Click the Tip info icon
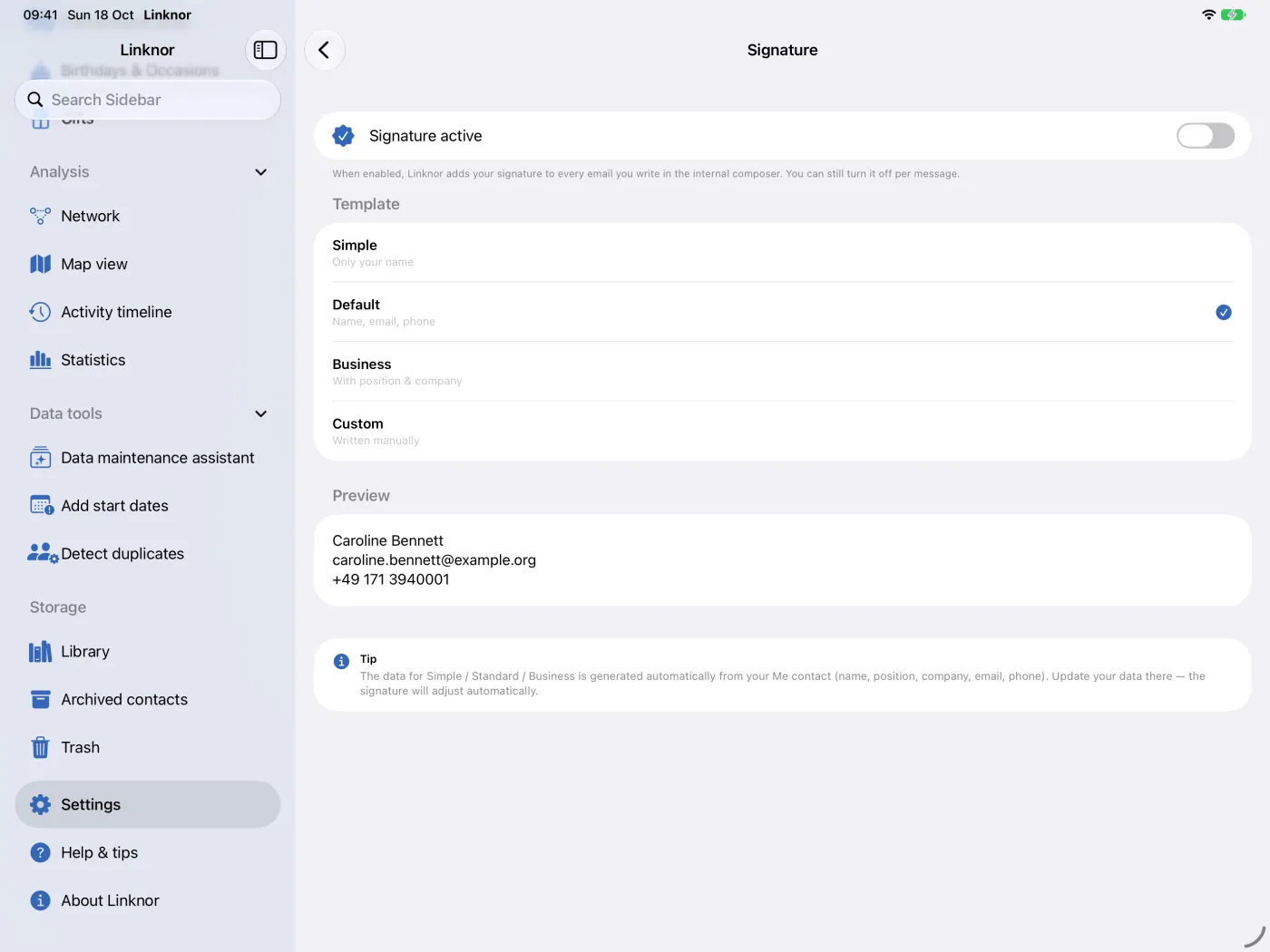 tap(341, 662)
